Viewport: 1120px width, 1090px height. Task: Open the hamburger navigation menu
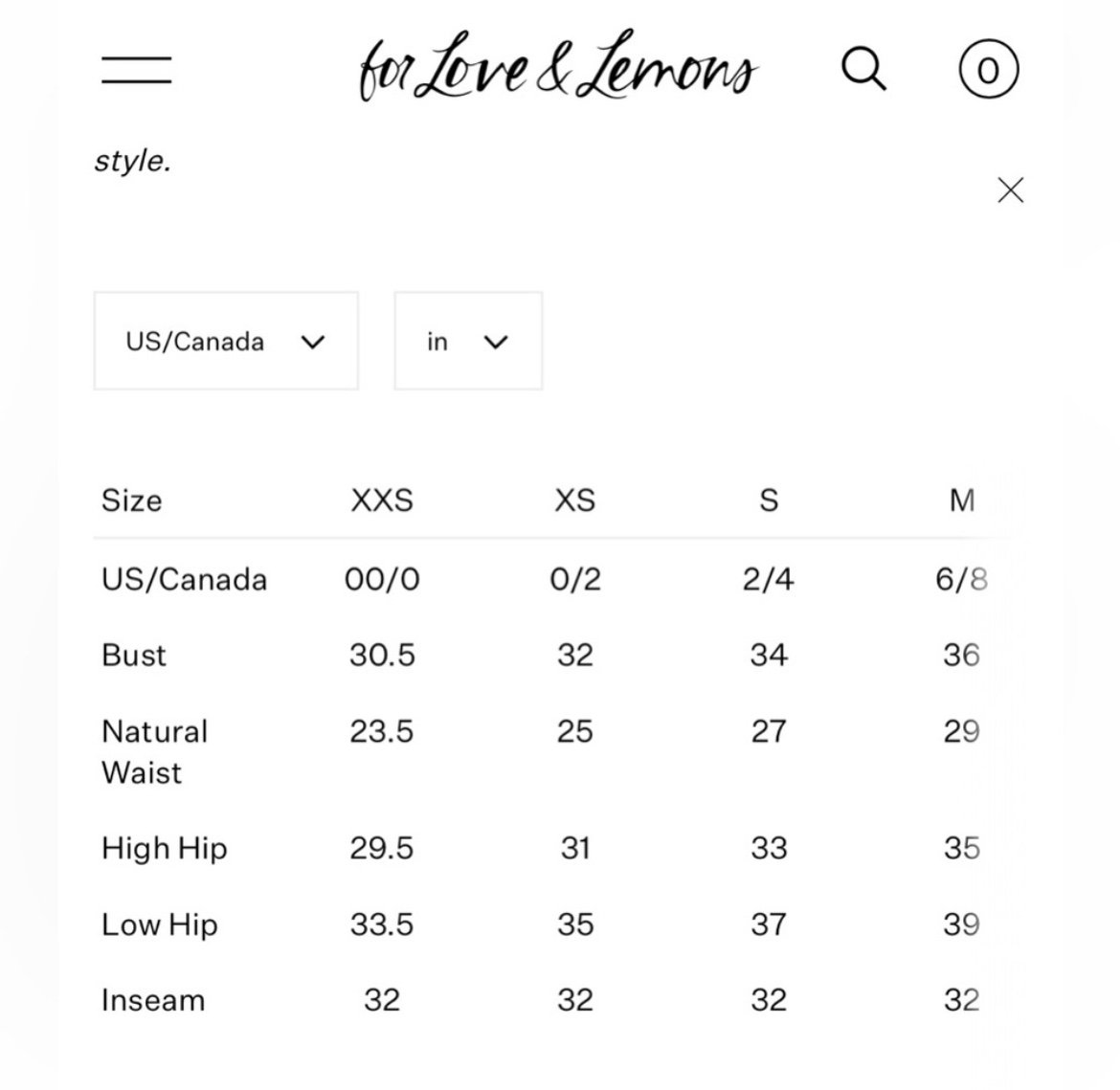(x=137, y=70)
